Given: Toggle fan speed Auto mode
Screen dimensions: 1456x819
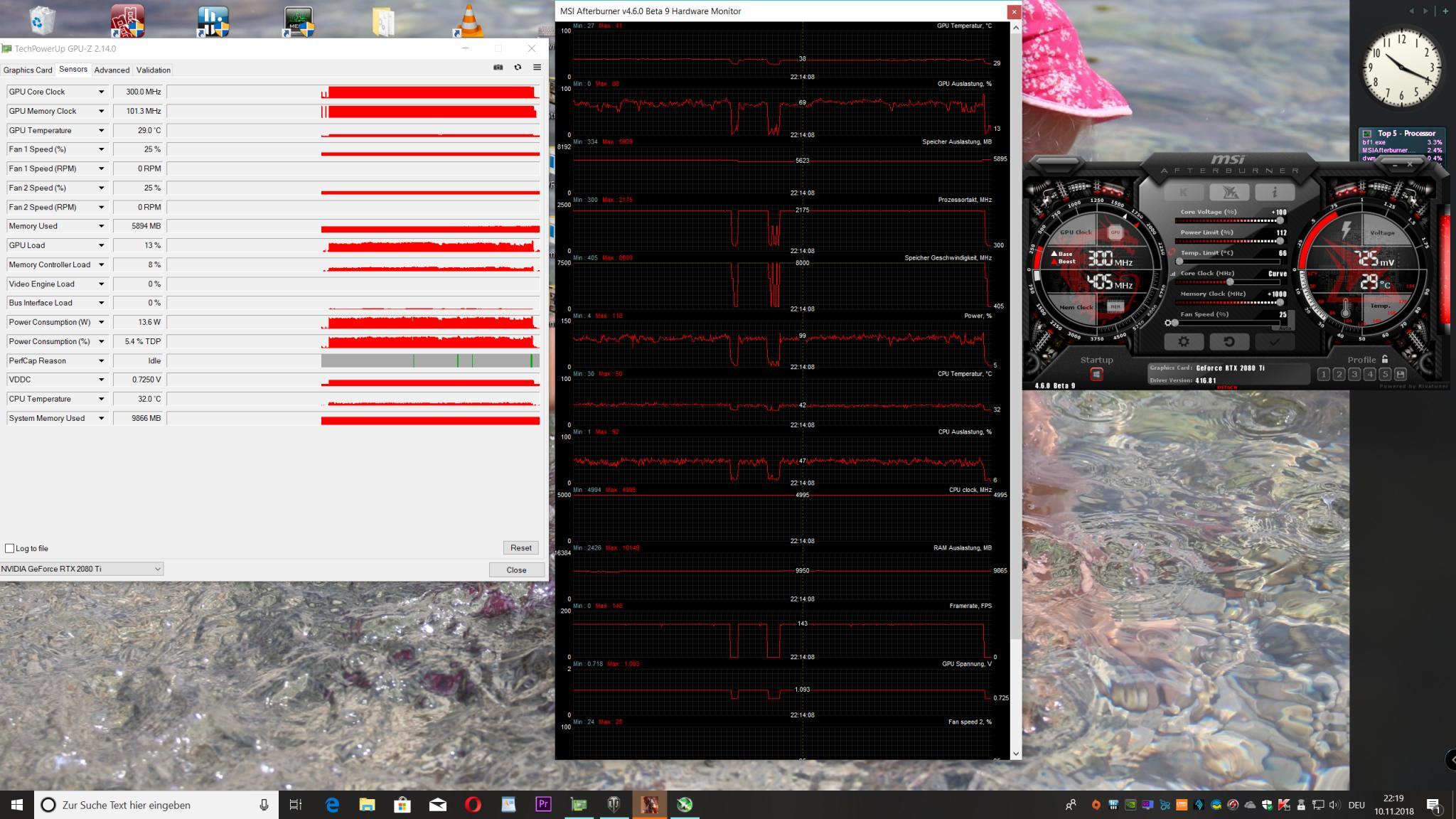Looking at the screenshot, I should (x=1285, y=328).
